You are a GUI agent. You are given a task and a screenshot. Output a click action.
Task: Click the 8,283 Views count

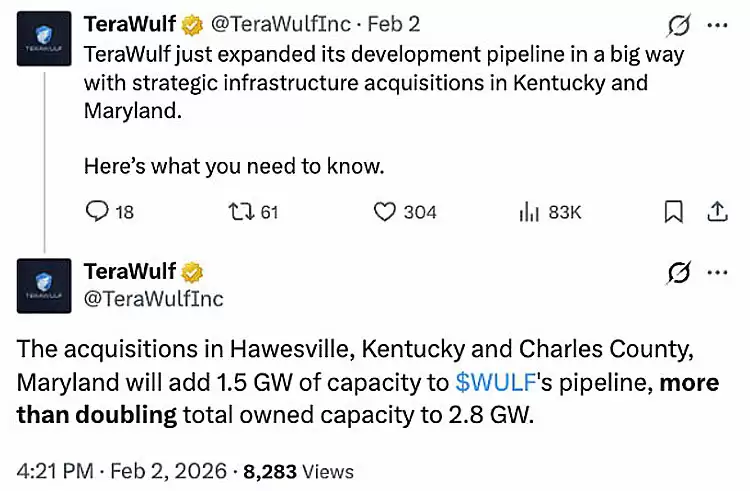[x=298, y=471]
